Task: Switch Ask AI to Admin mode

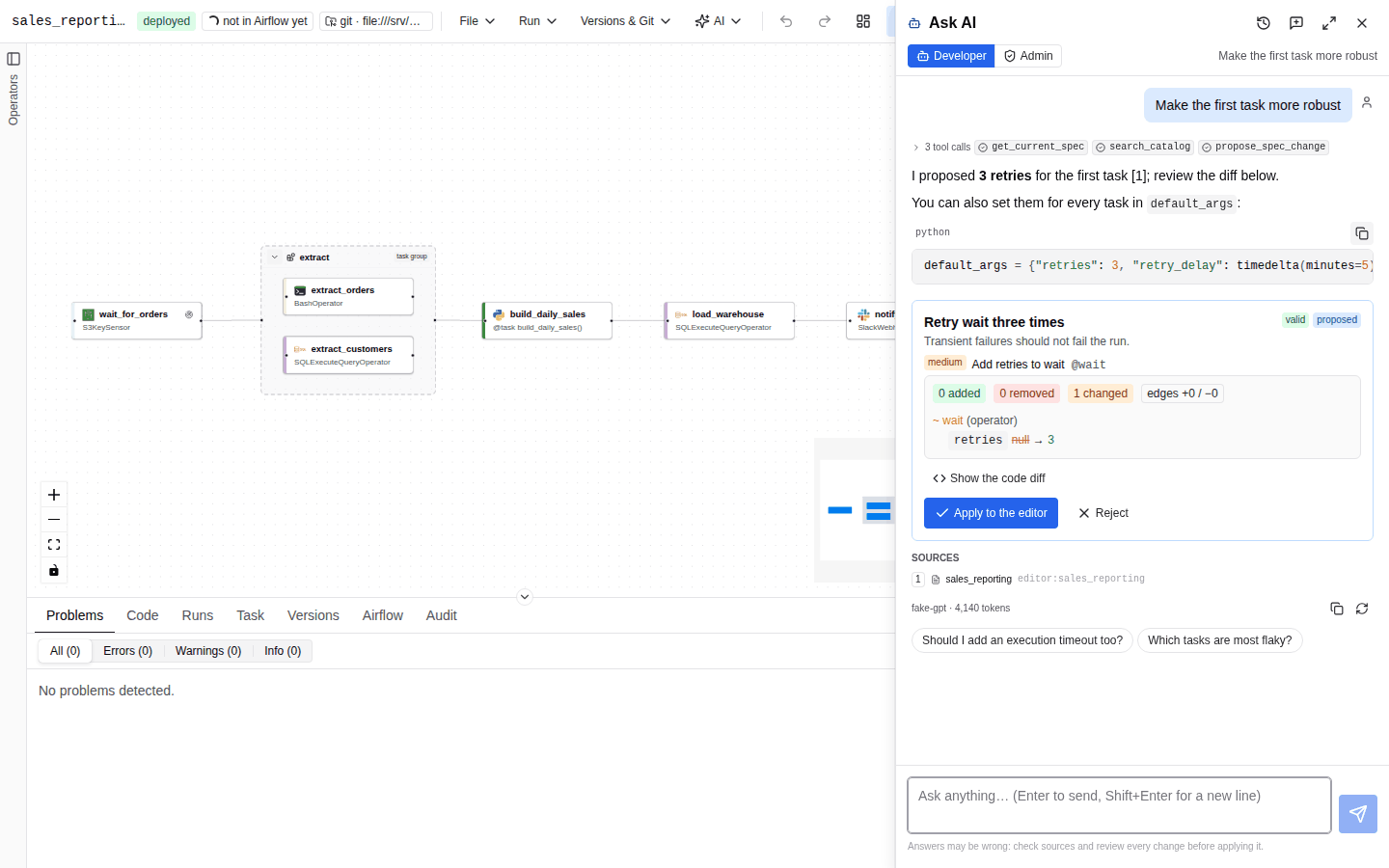Action: point(1028,56)
